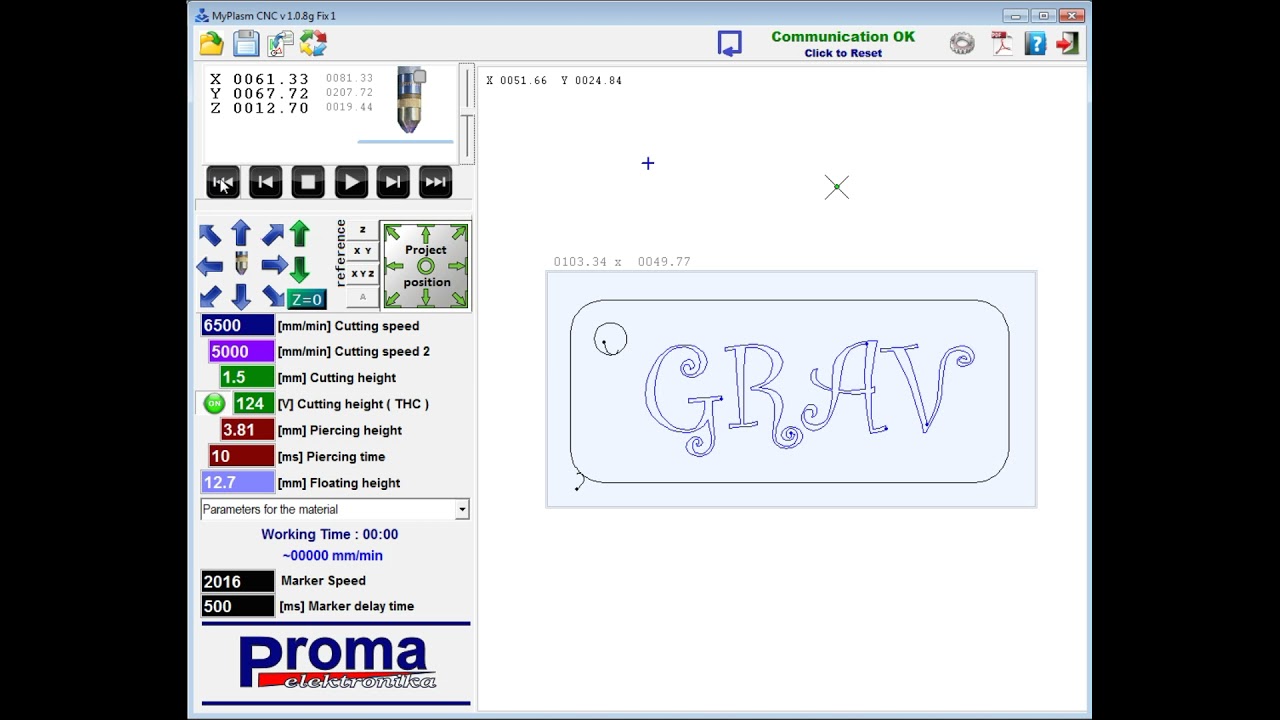Screen dimensions: 1280x720
Task: Click the reference A button
Action: 362,297
